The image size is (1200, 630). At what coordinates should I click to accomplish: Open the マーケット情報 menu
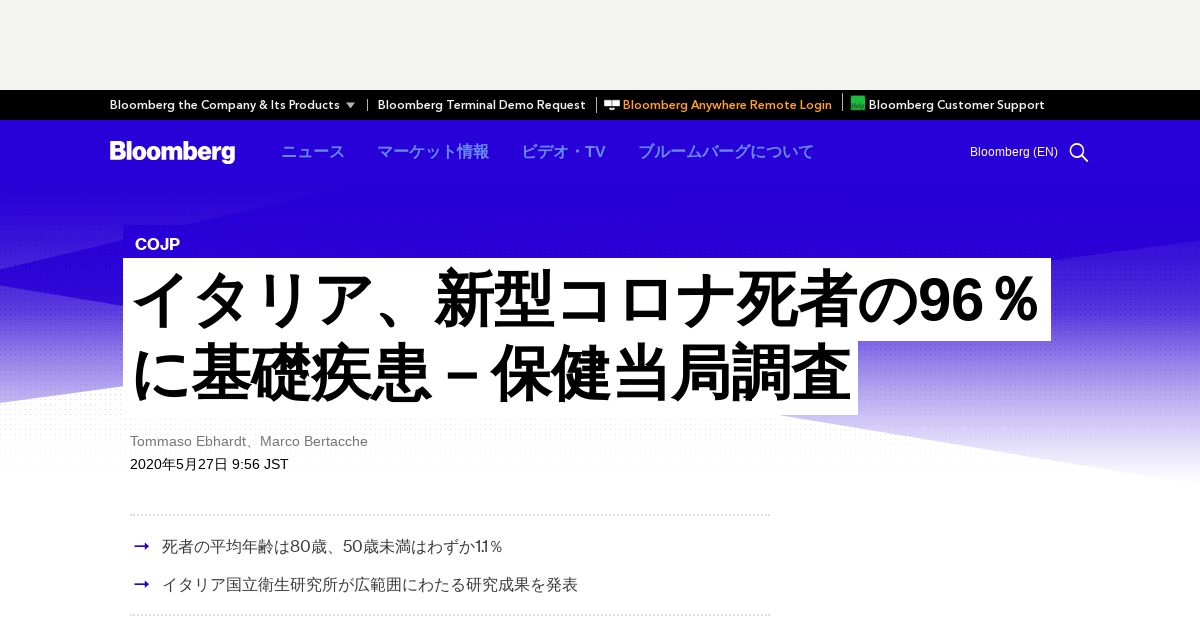pos(433,152)
